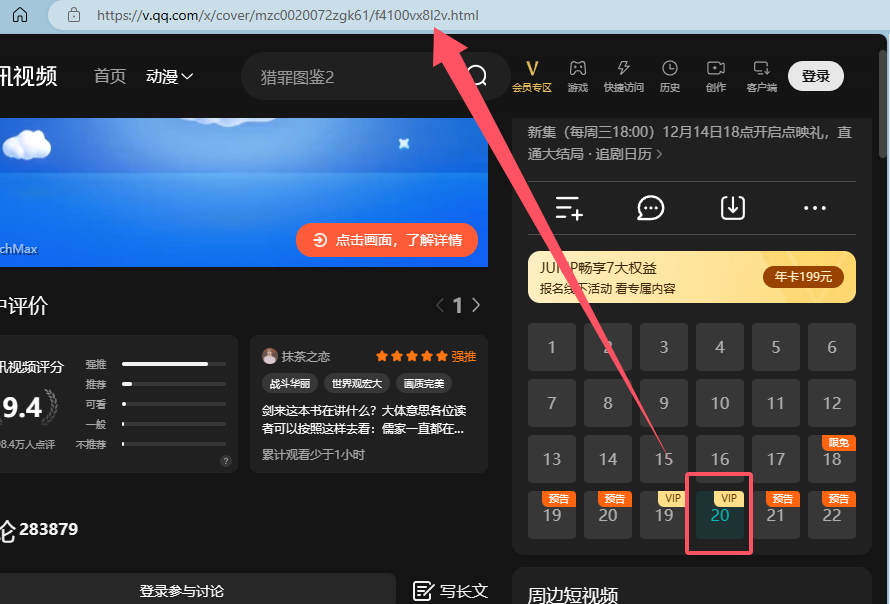
Task: Open the comments bubble icon
Action: tap(650, 208)
